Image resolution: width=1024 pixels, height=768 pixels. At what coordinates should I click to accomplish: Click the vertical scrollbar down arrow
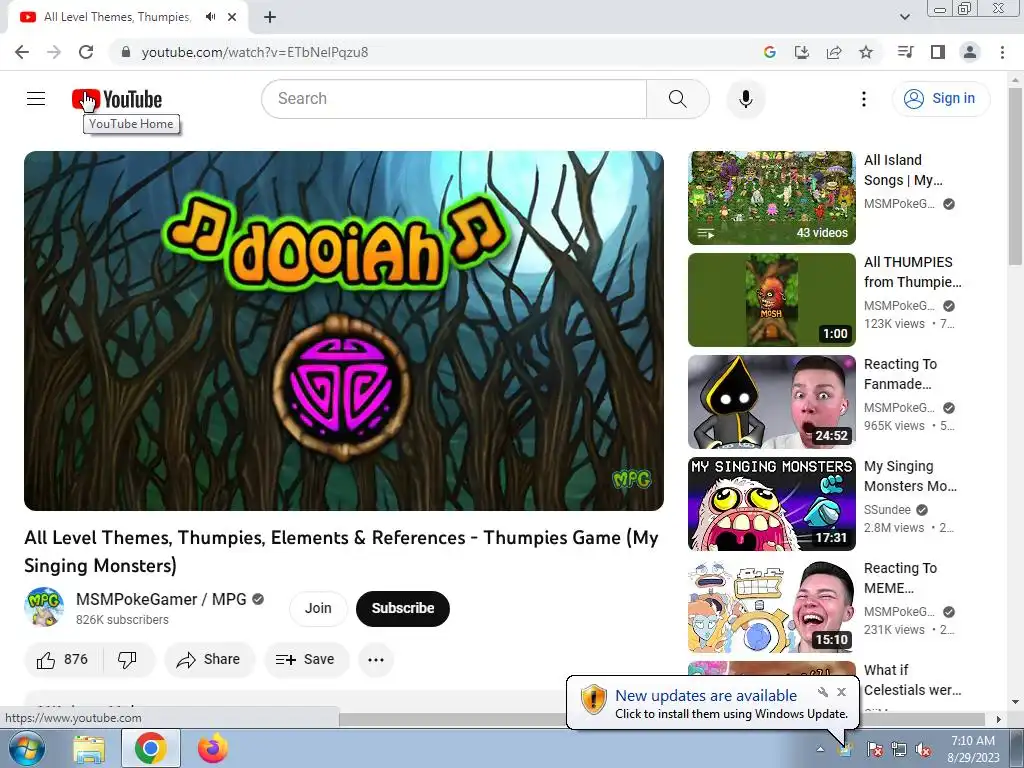(1015, 702)
